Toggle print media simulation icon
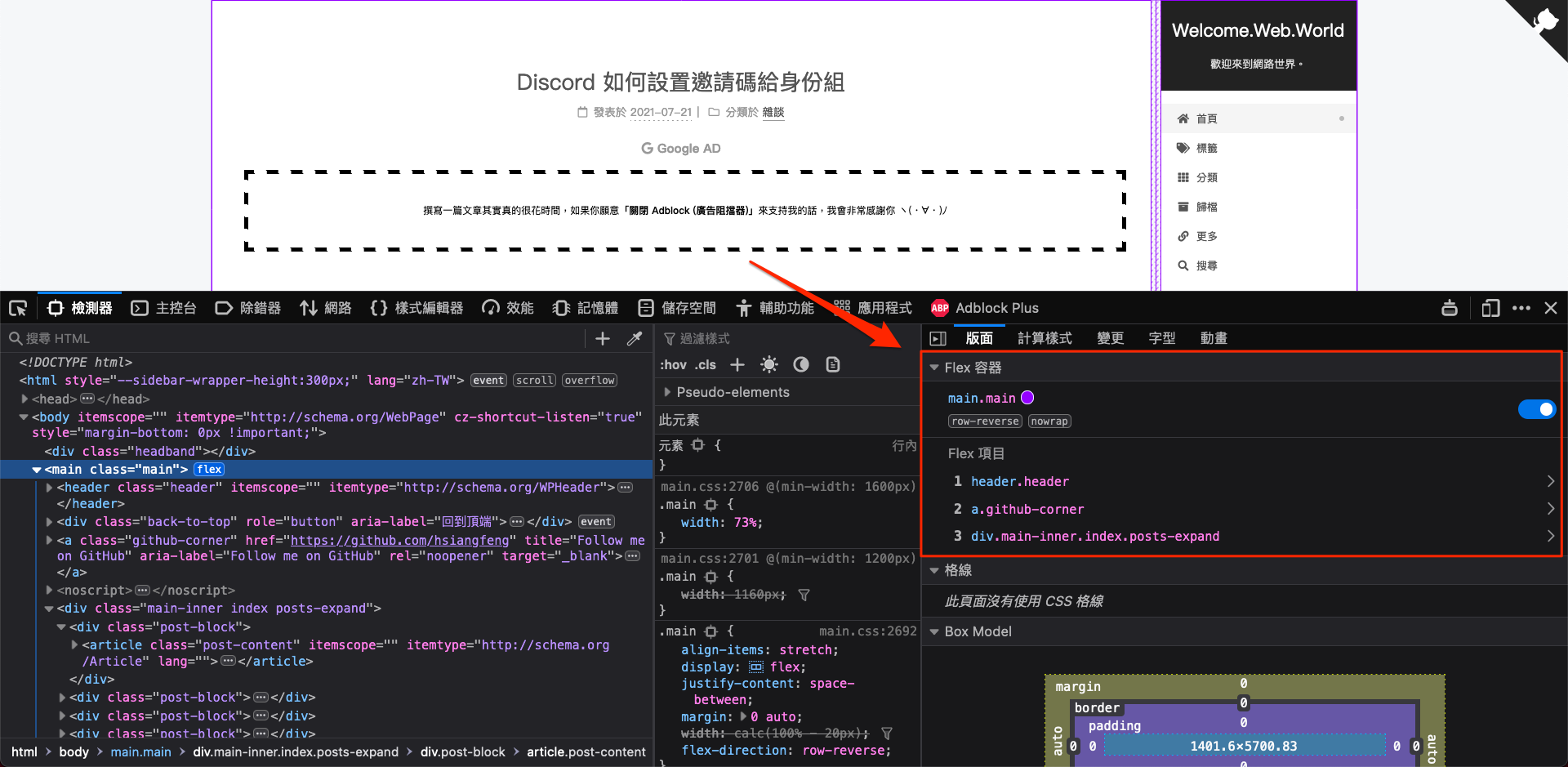This screenshot has width=1568, height=767. 832,364
